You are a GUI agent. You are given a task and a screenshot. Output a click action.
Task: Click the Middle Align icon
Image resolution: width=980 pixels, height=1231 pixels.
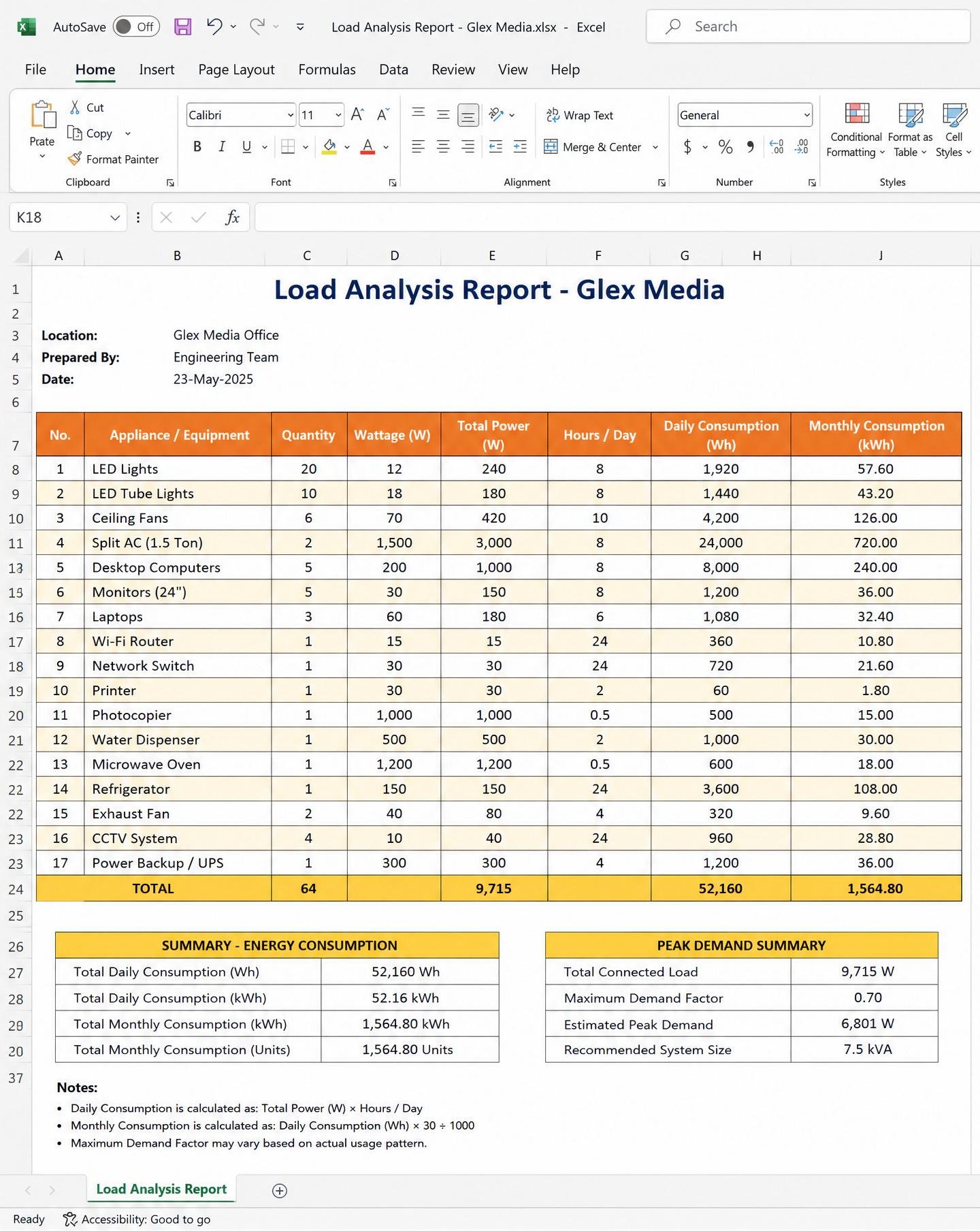443,114
